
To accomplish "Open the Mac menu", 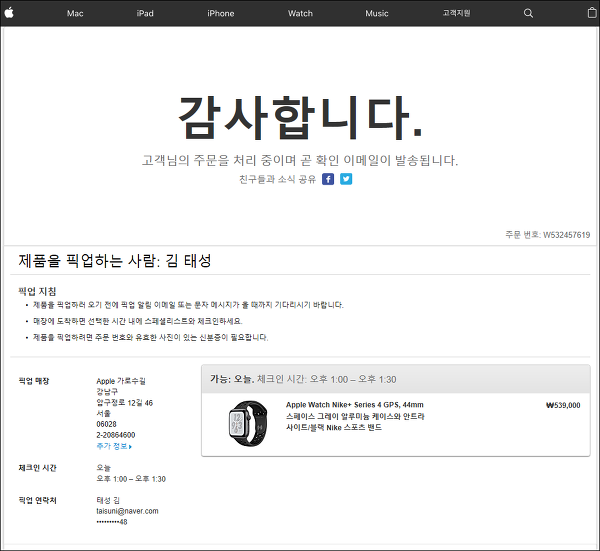I will [75, 13].
